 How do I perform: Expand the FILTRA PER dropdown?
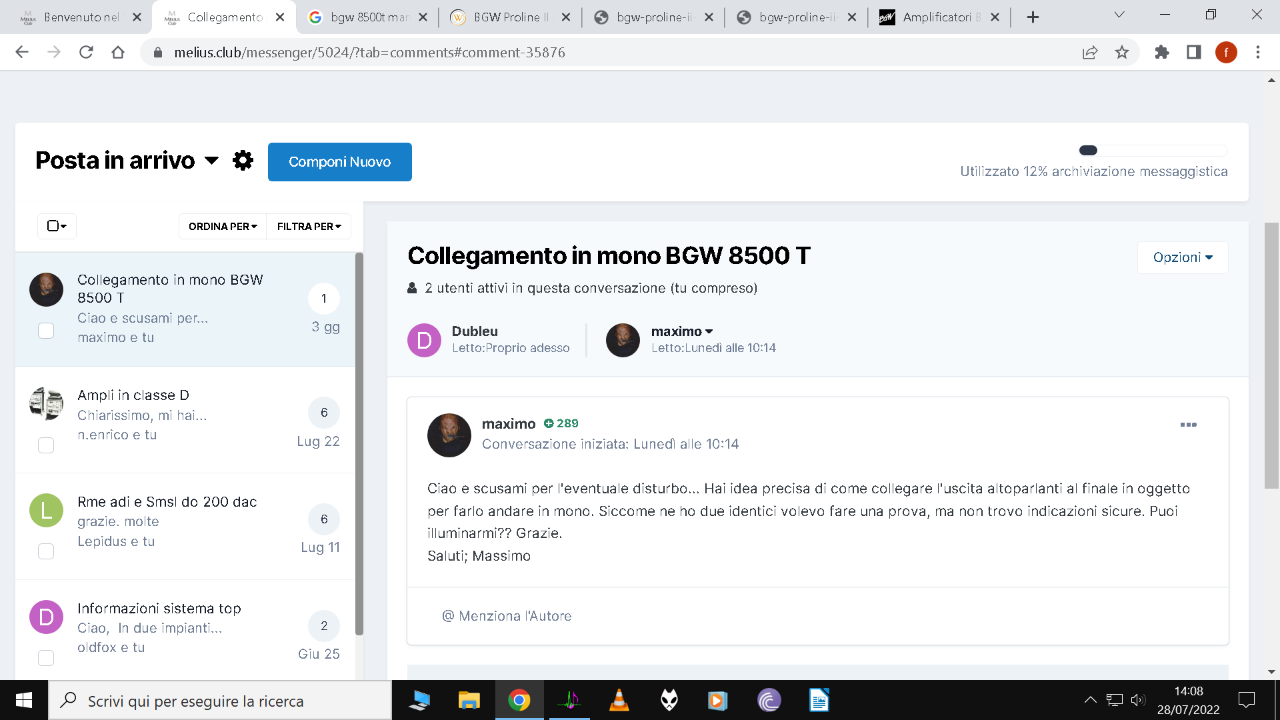click(x=309, y=226)
